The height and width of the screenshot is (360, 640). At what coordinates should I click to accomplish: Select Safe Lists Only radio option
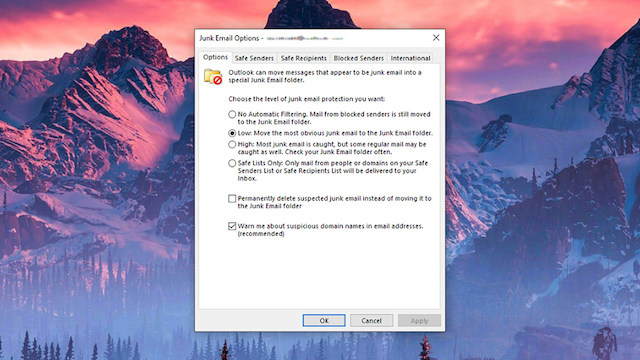pos(232,163)
